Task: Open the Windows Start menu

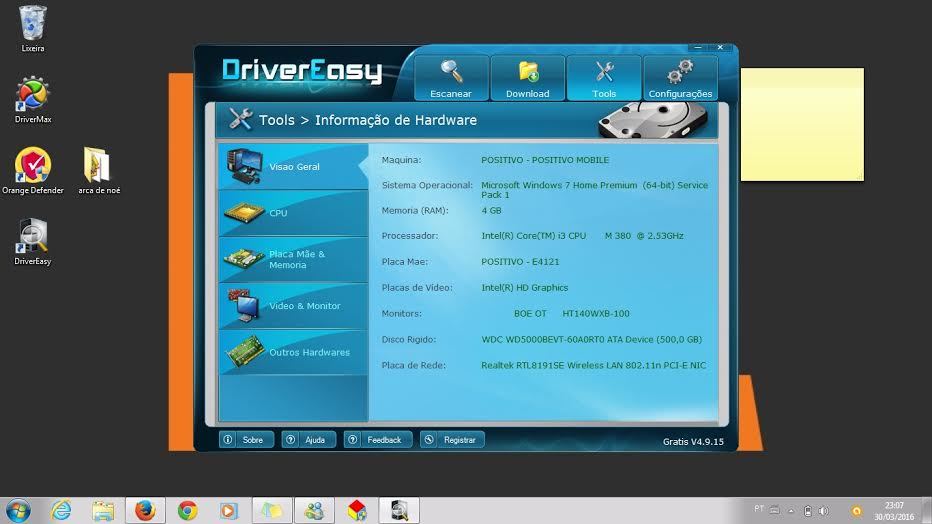Action: 18,510
